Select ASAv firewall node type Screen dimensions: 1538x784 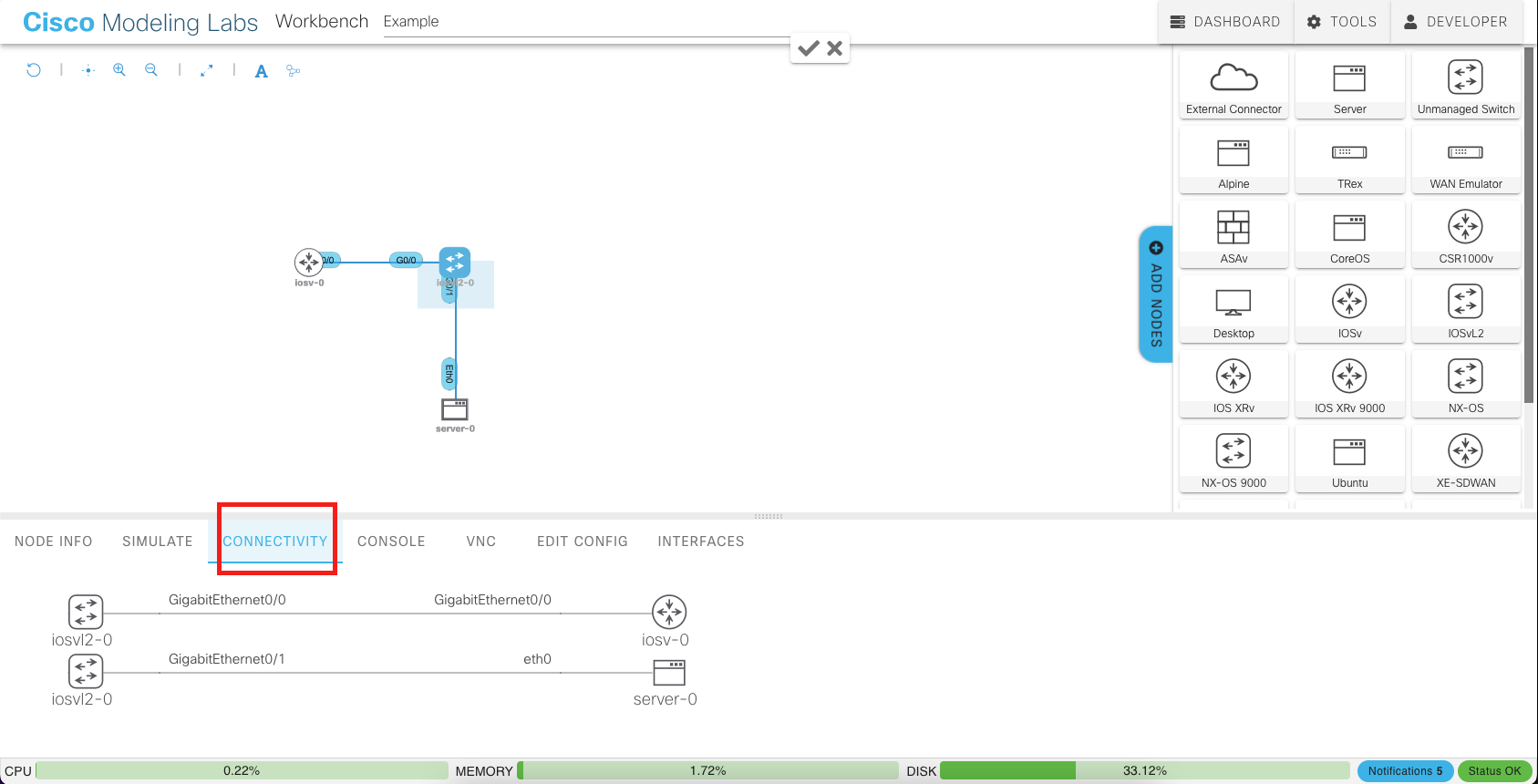click(1233, 234)
